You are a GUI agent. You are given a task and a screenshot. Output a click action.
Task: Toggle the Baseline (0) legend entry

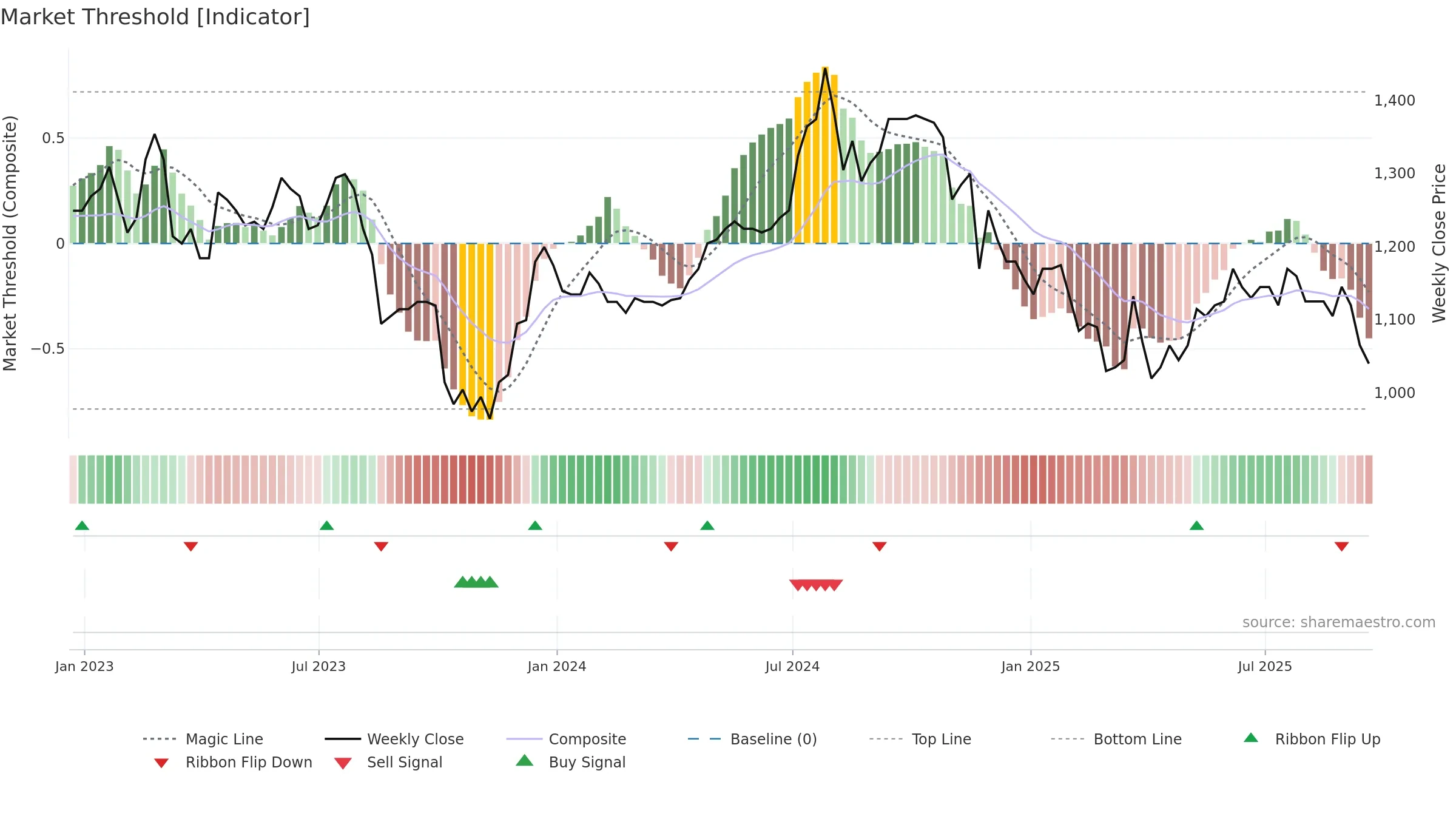(x=752, y=739)
